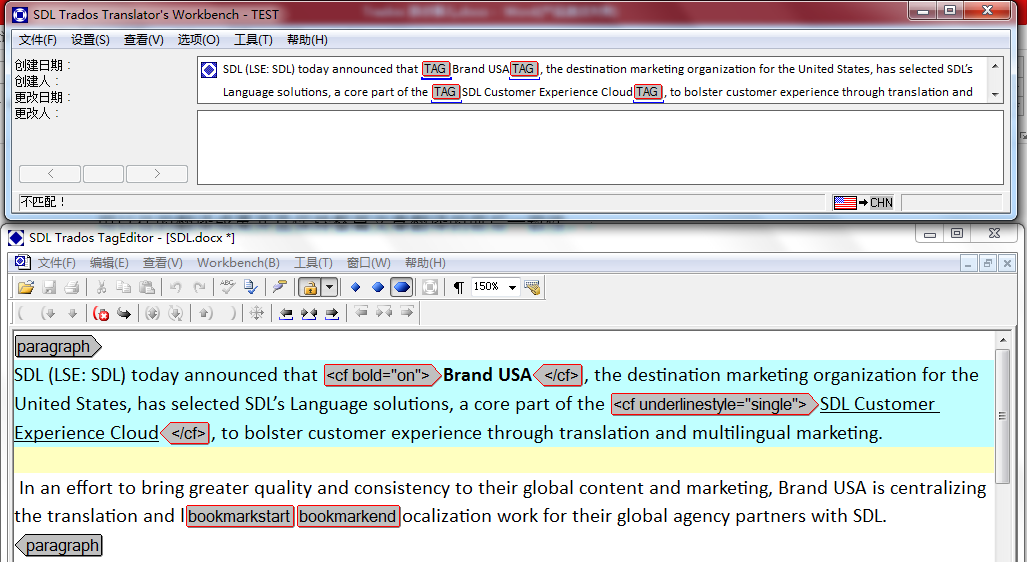Open TagEditor 查看(V) menu
Screen dimensions: 1027x562
coord(162,263)
